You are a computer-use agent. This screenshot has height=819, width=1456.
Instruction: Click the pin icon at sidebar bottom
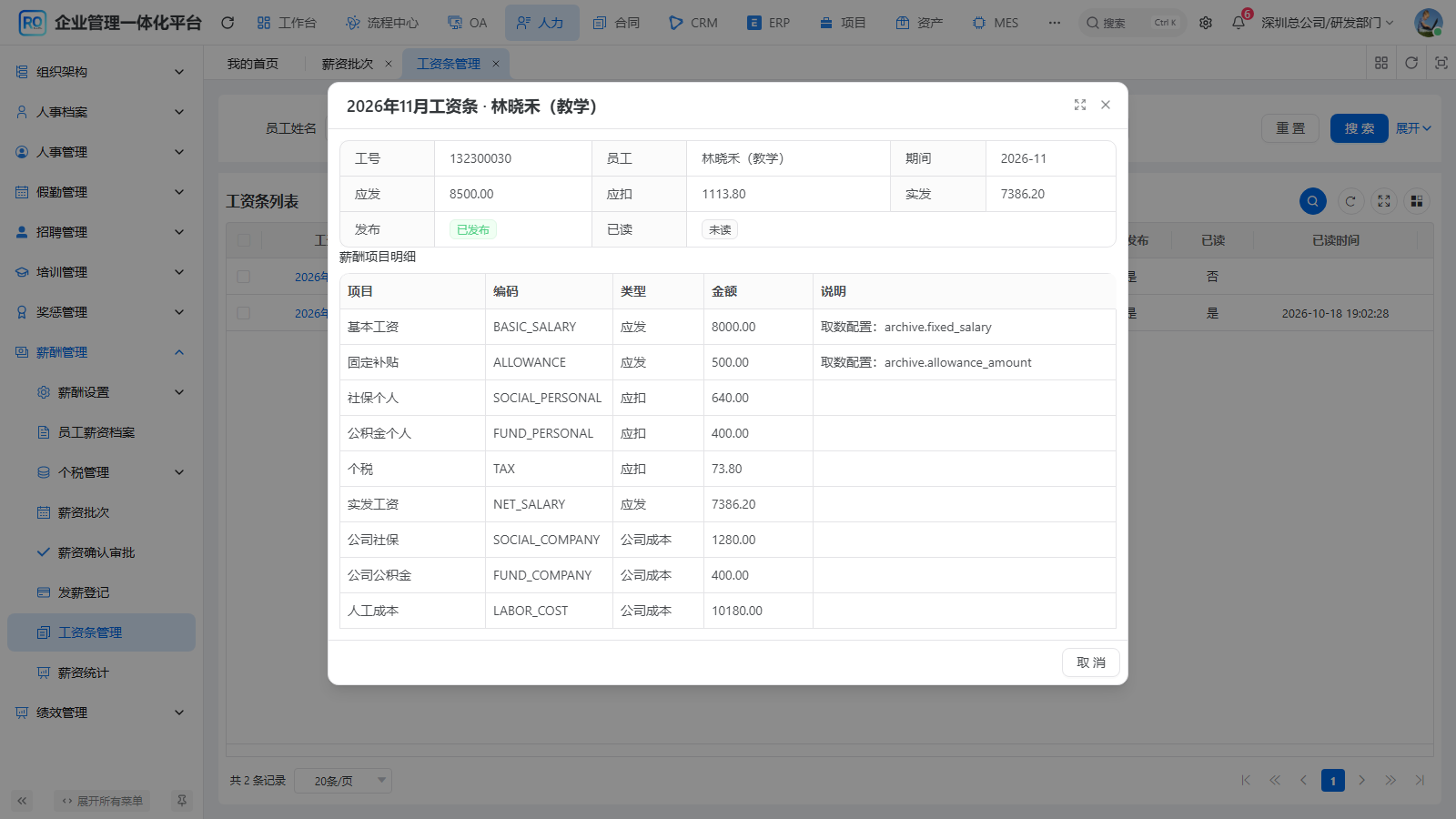182,801
